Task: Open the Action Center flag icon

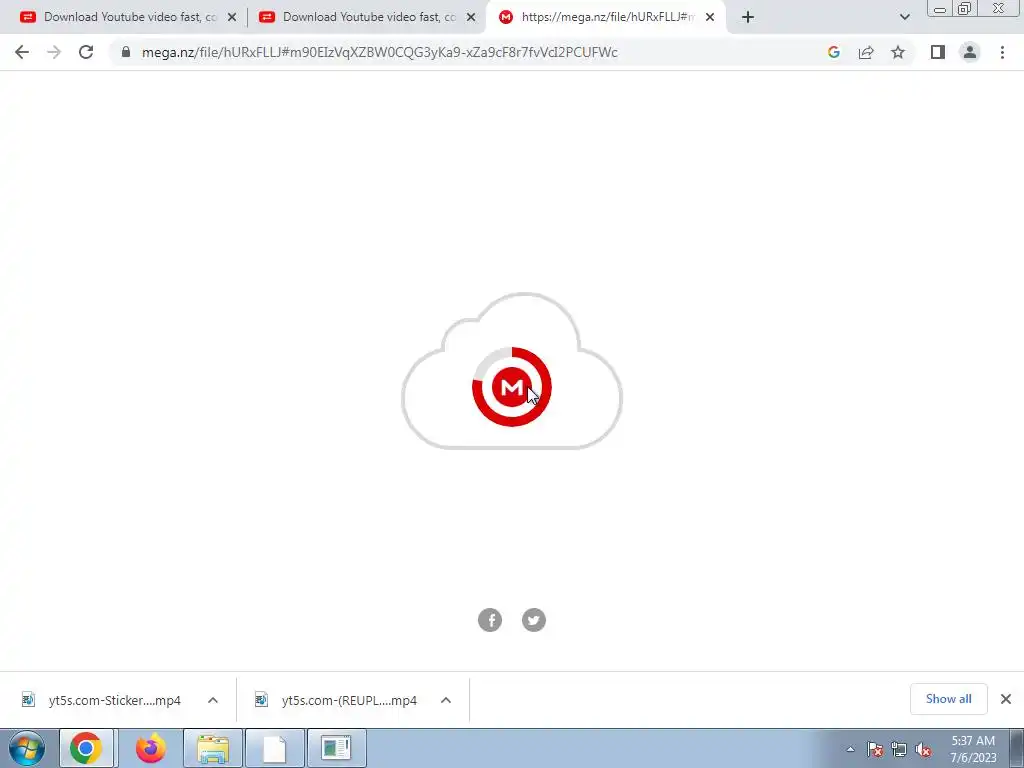Action: (875, 749)
